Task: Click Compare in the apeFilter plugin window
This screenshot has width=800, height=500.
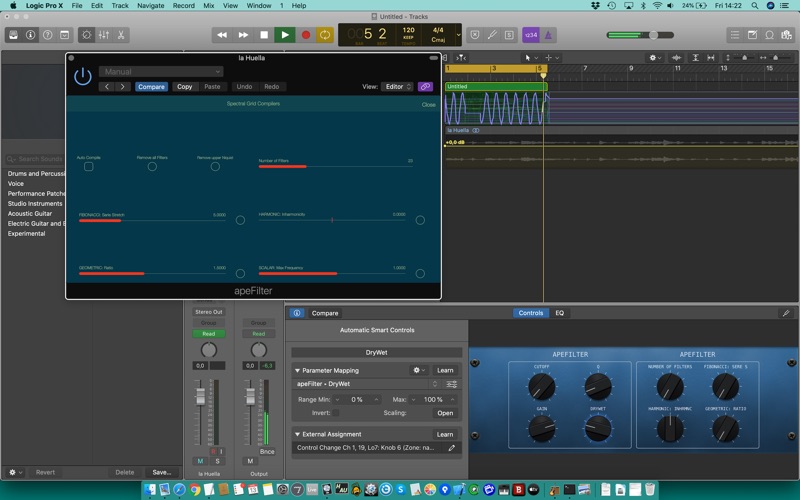Action: click(152, 87)
